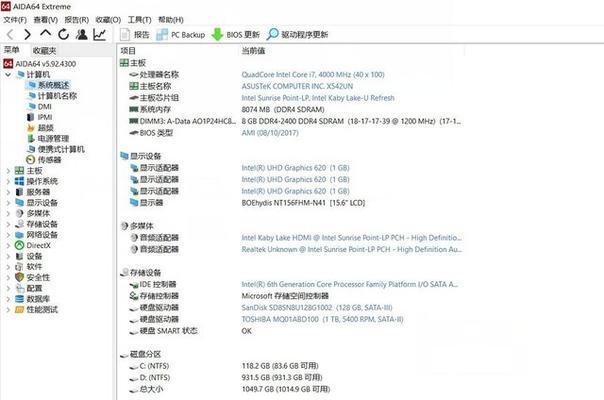Open the QuadCore Intel Core i7 link
604x400 pixels.
point(313,74)
